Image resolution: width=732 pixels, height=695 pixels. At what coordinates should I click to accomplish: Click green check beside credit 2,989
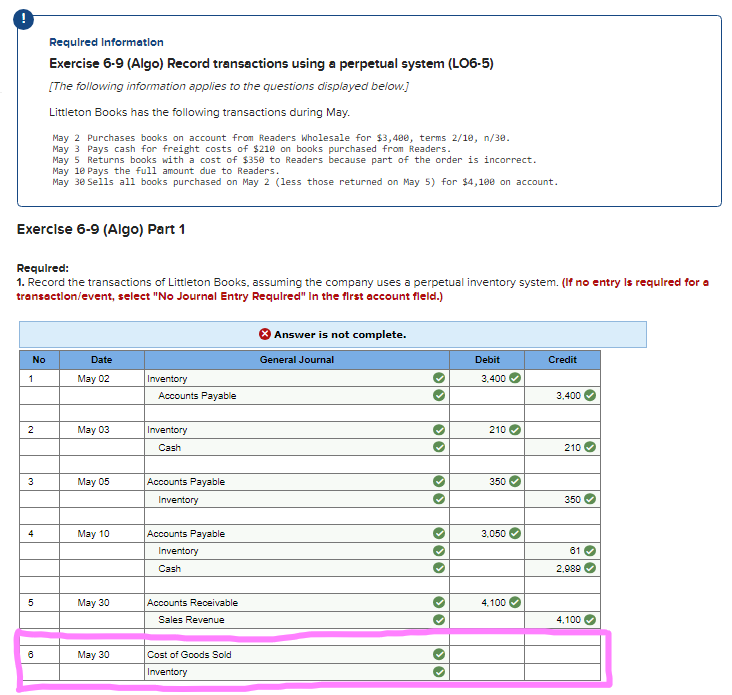[590, 568]
